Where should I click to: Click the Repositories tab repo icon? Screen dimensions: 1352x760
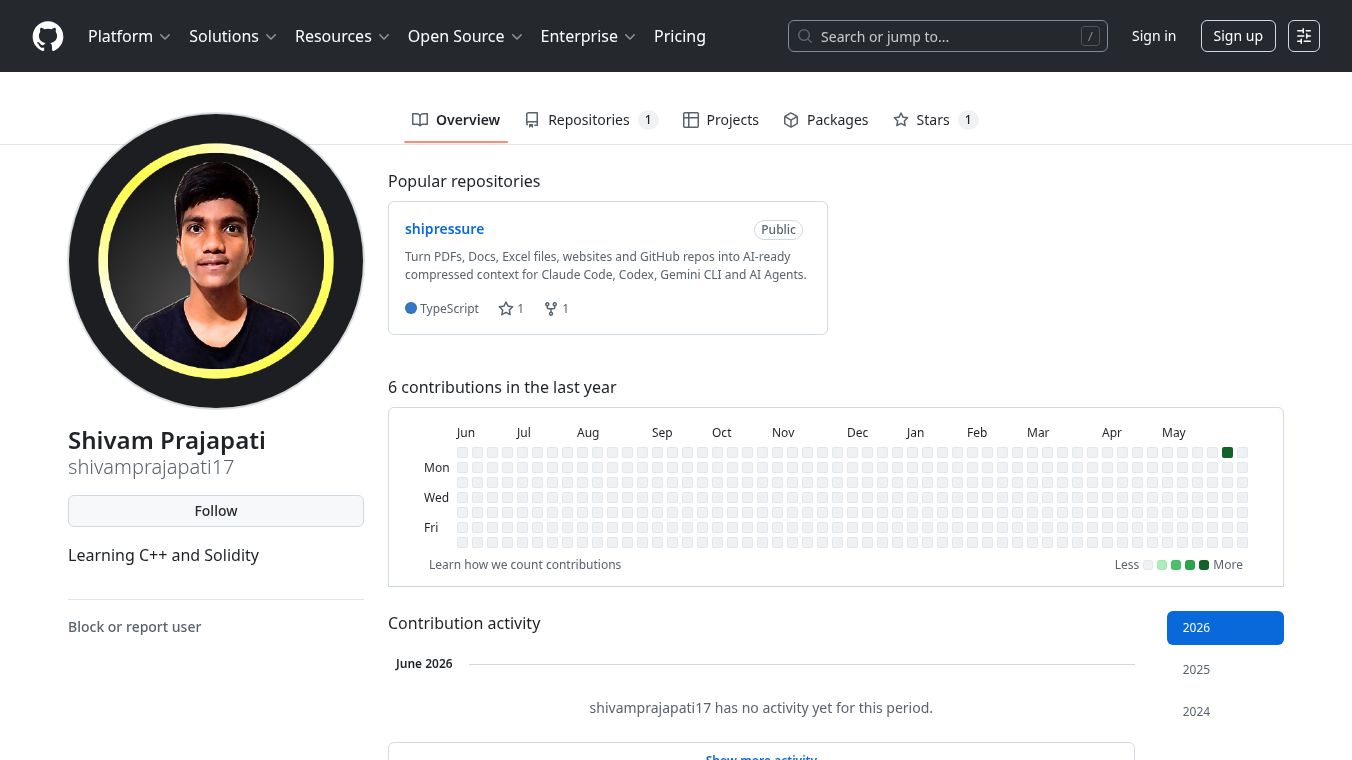532,120
